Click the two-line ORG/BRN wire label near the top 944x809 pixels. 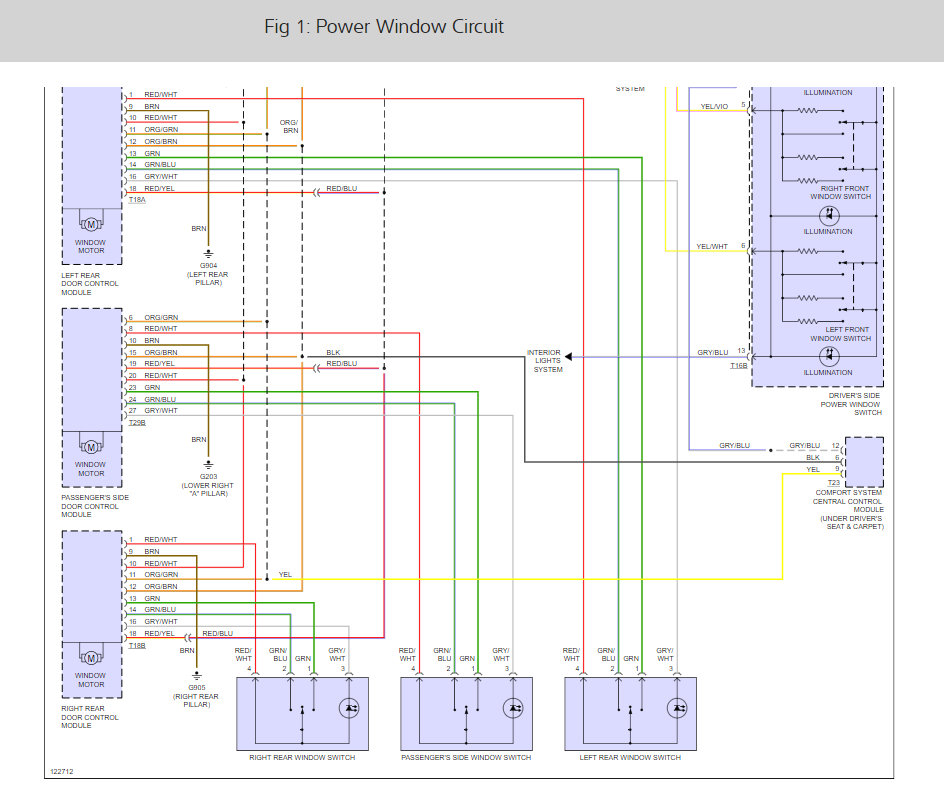pyautogui.click(x=289, y=126)
